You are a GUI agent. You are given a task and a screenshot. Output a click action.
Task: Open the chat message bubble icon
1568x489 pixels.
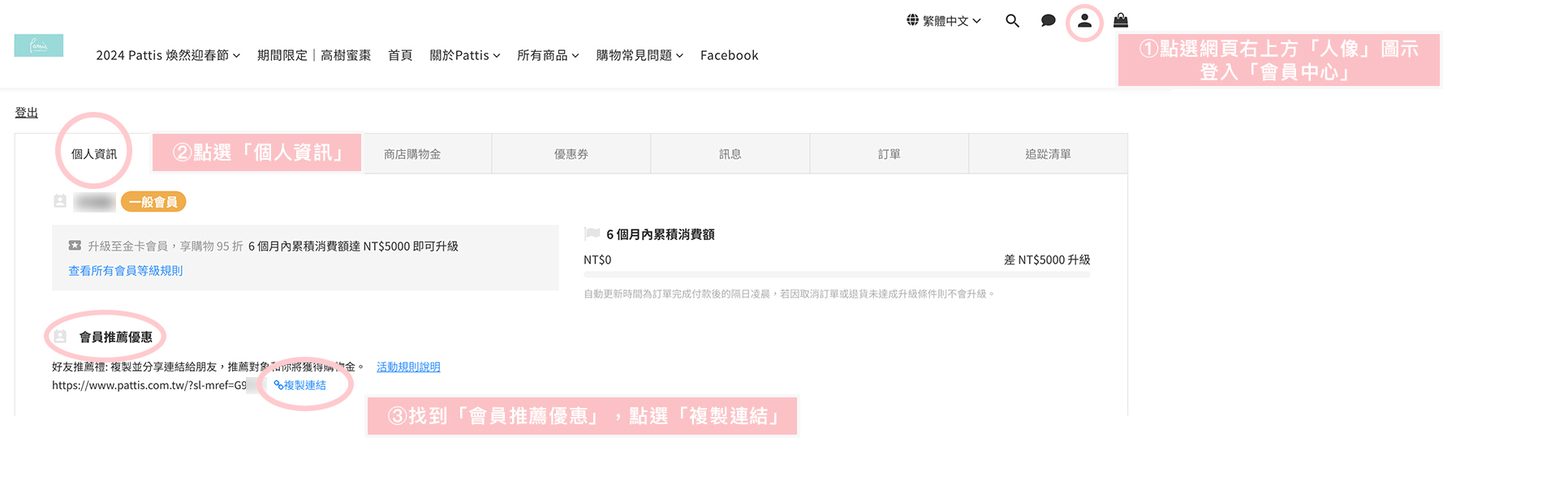1048,21
